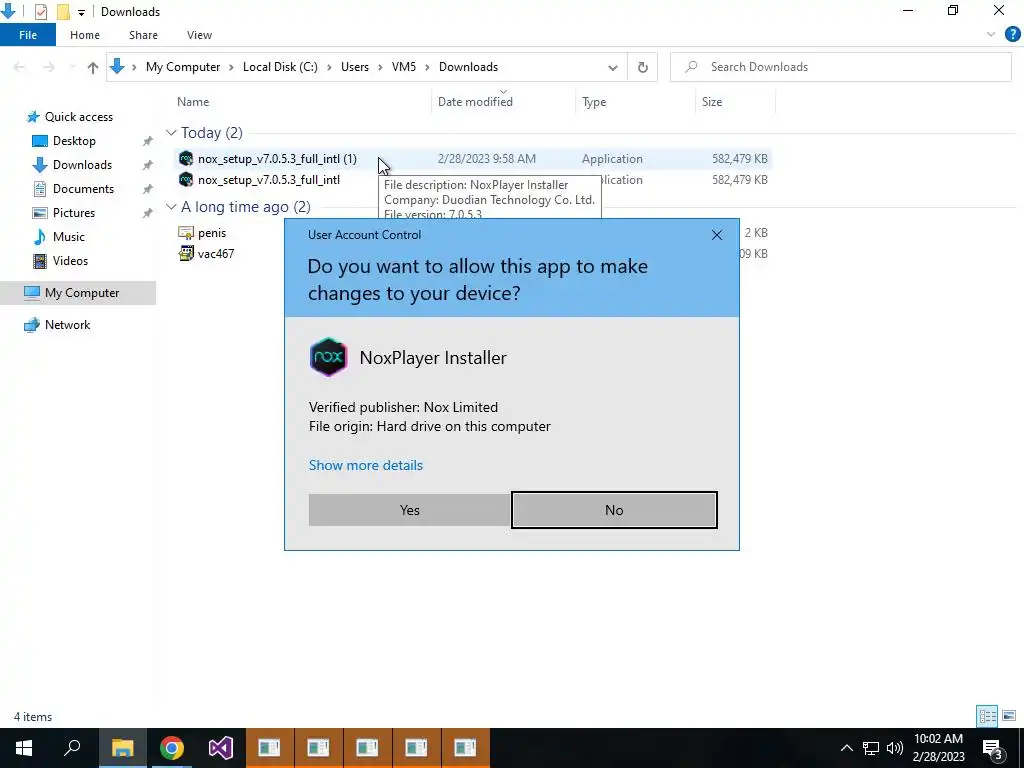Click the NoxPlayer Installer logo icon
Screen dimensions: 1024x768
328,357
